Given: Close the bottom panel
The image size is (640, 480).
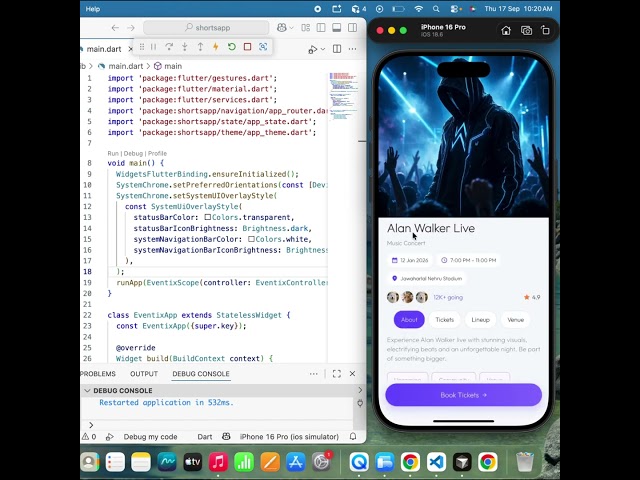Looking at the screenshot, I should [x=352, y=374].
